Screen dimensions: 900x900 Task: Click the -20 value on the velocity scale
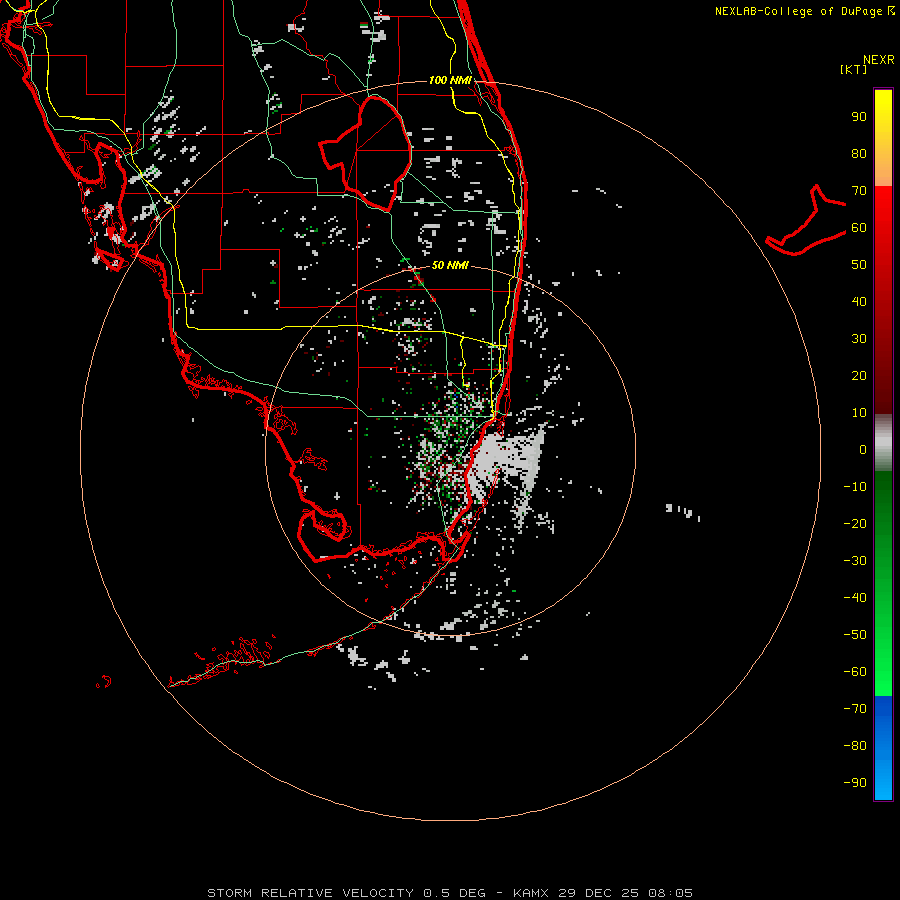[x=855, y=524]
